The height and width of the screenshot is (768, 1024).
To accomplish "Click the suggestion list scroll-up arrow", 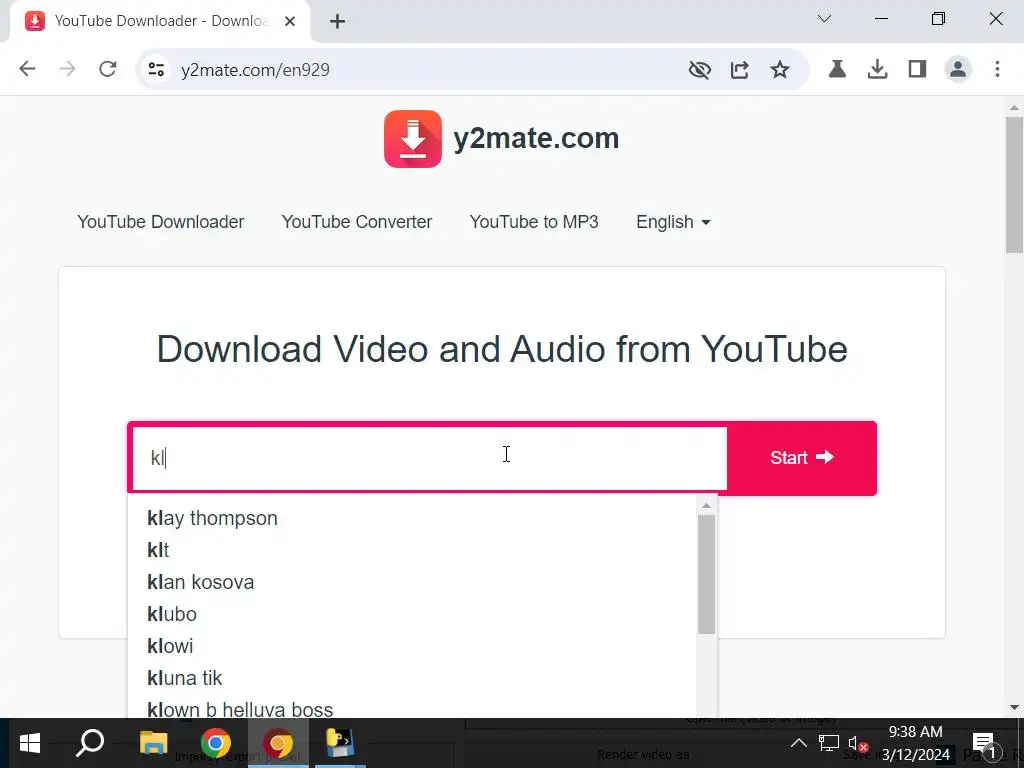I will 706,505.
